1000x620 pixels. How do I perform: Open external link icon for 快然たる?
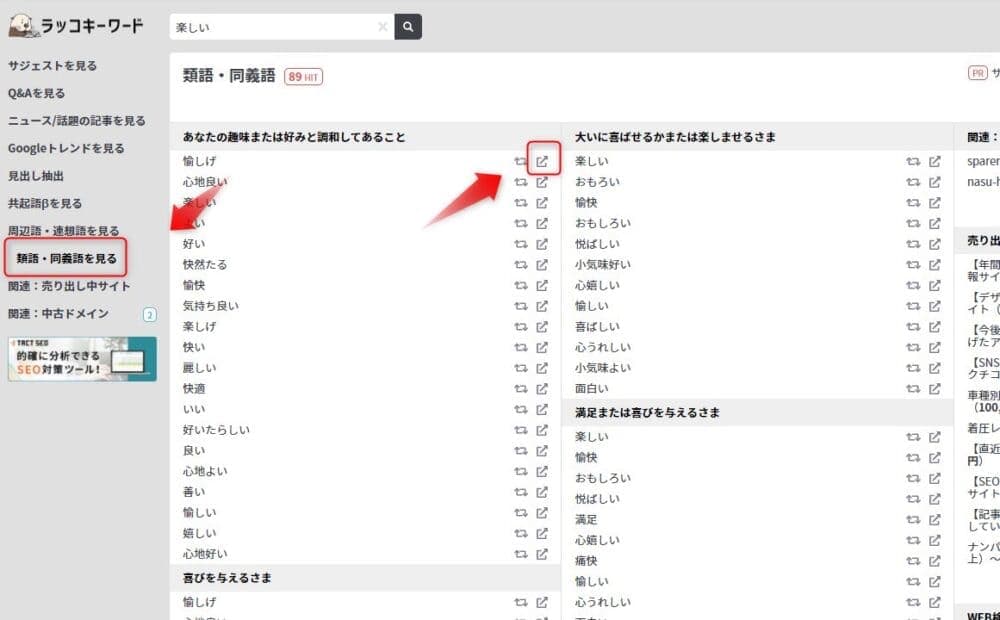point(541,265)
